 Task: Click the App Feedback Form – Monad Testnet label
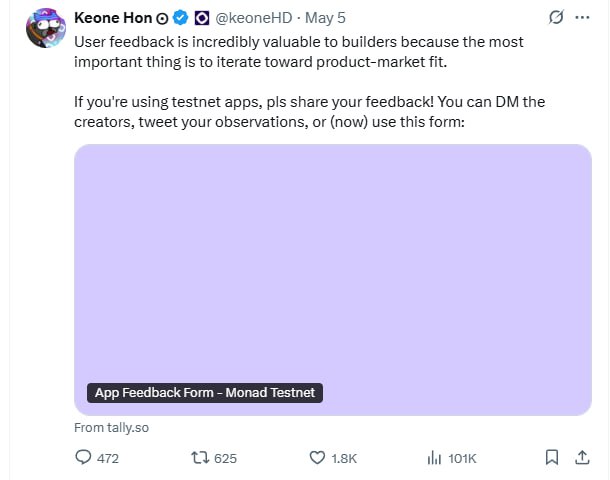point(205,393)
